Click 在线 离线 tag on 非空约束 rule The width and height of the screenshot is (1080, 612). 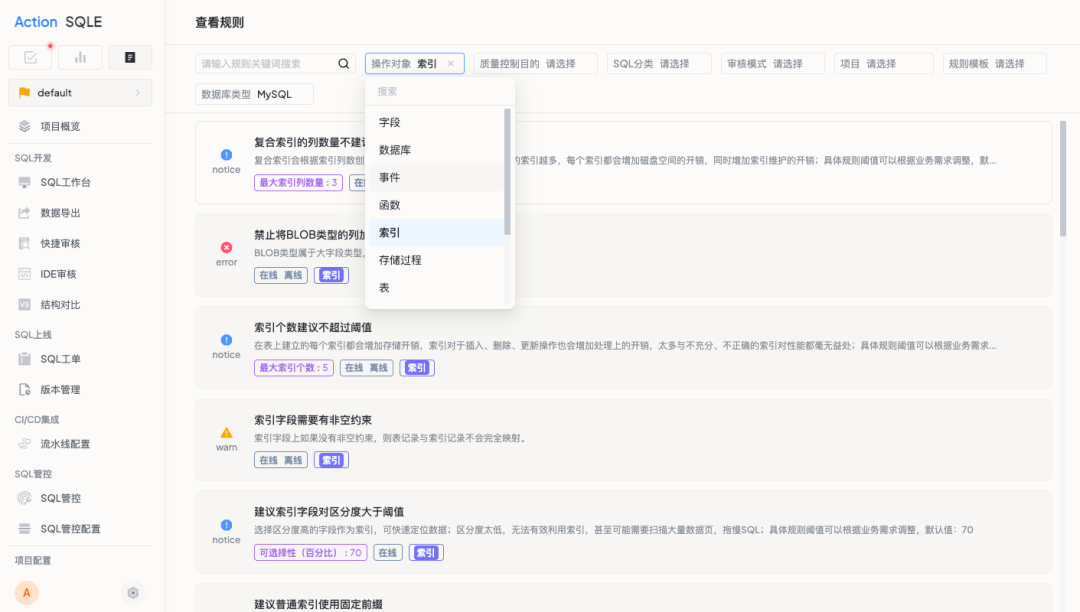[x=281, y=460]
